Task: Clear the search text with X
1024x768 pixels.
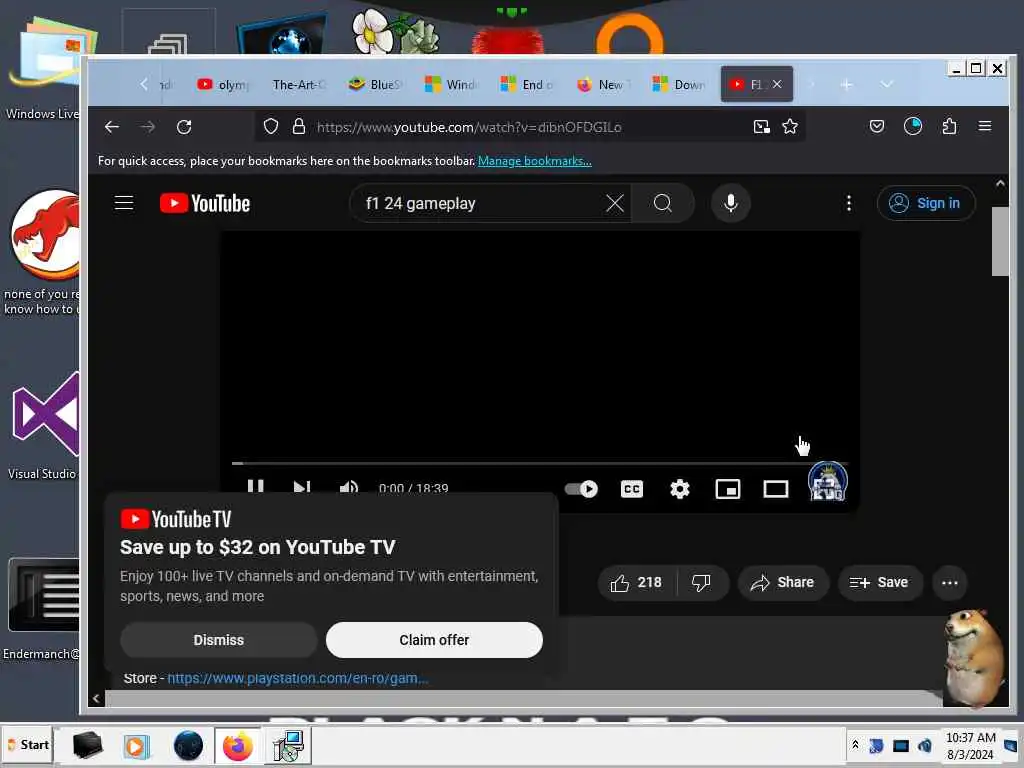Action: click(615, 203)
